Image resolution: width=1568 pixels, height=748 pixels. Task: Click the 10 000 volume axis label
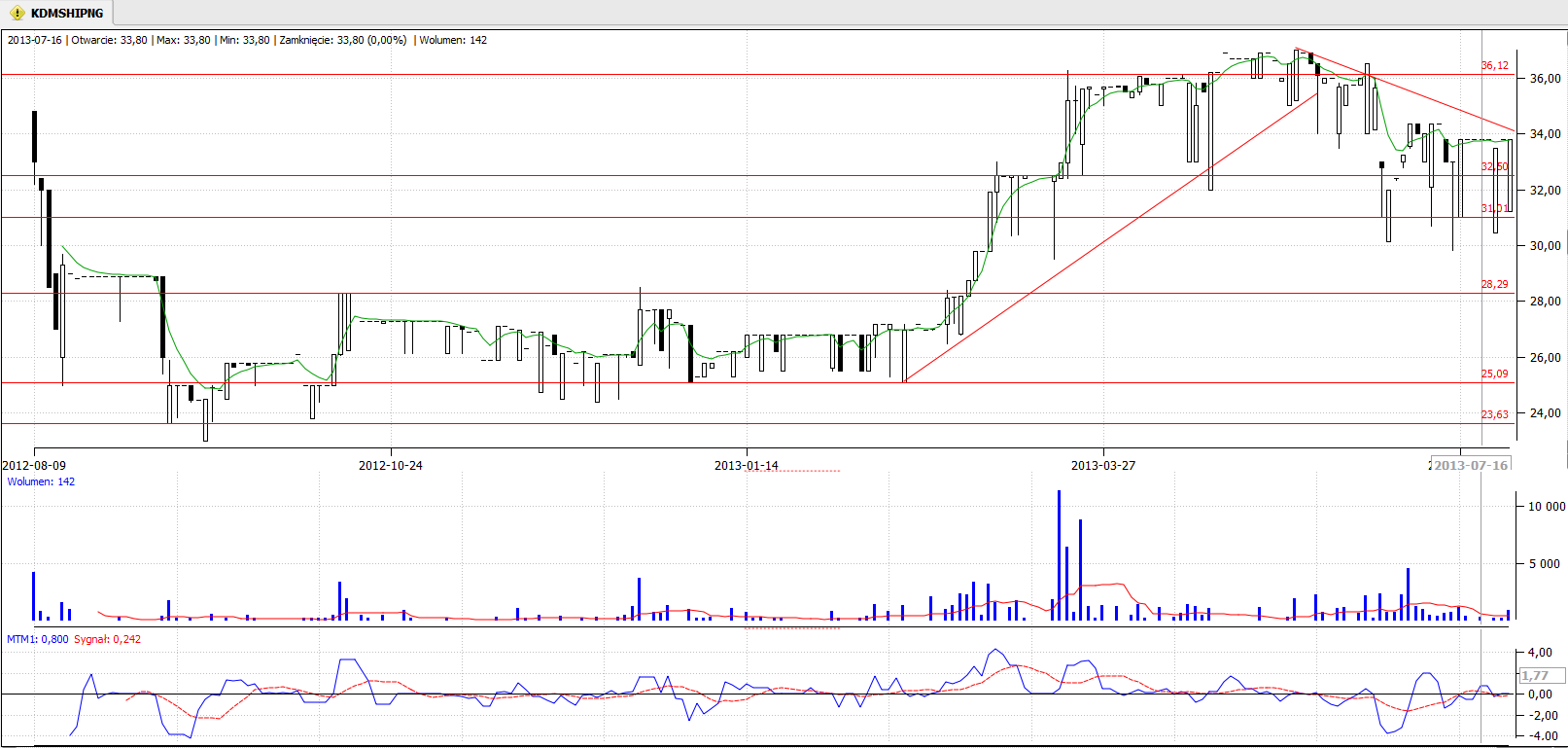pos(1547,507)
